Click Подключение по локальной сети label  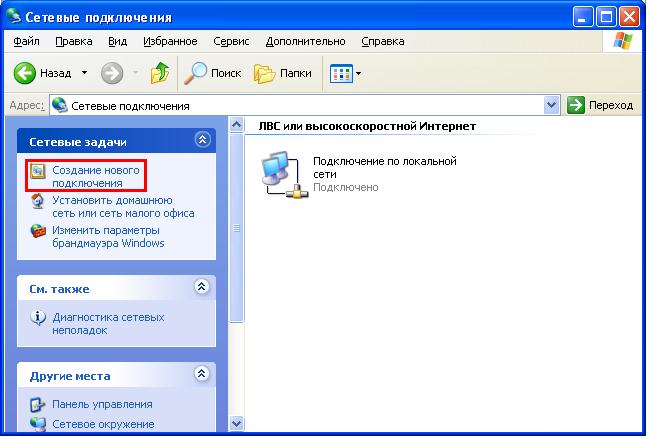(x=384, y=167)
